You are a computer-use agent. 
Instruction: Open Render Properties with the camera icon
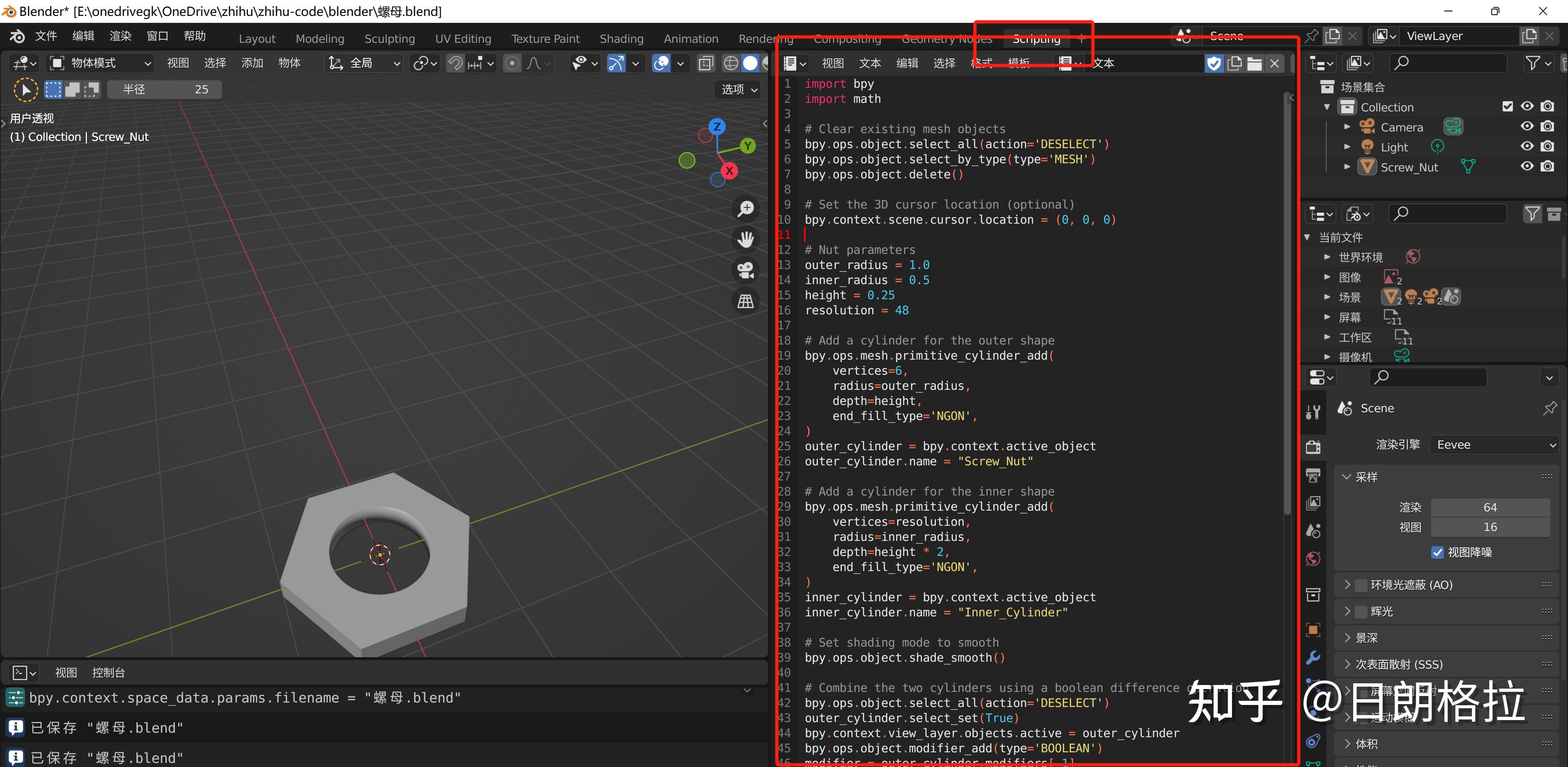click(x=1313, y=446)
